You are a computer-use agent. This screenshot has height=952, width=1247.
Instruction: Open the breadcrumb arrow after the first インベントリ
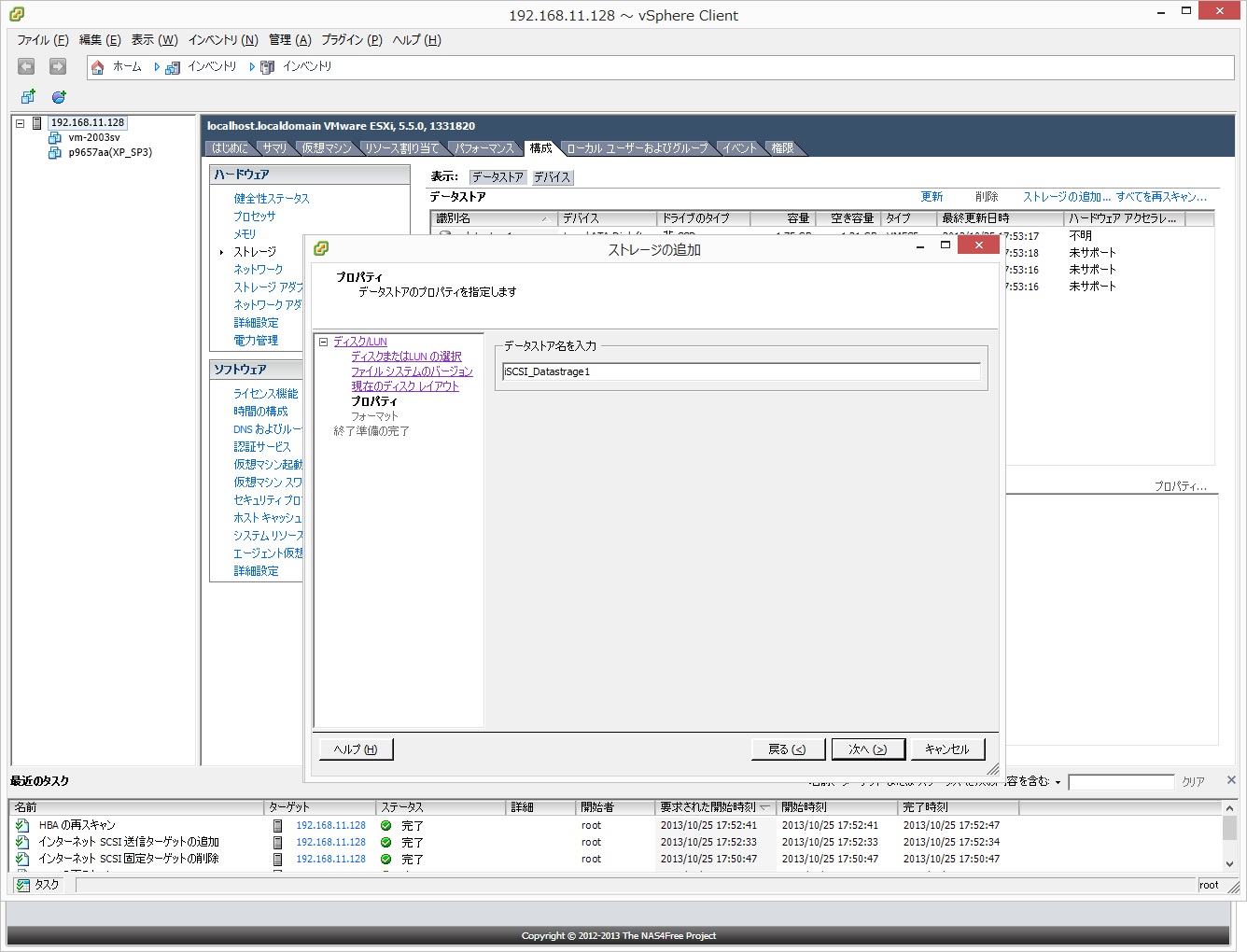(252, 67)
